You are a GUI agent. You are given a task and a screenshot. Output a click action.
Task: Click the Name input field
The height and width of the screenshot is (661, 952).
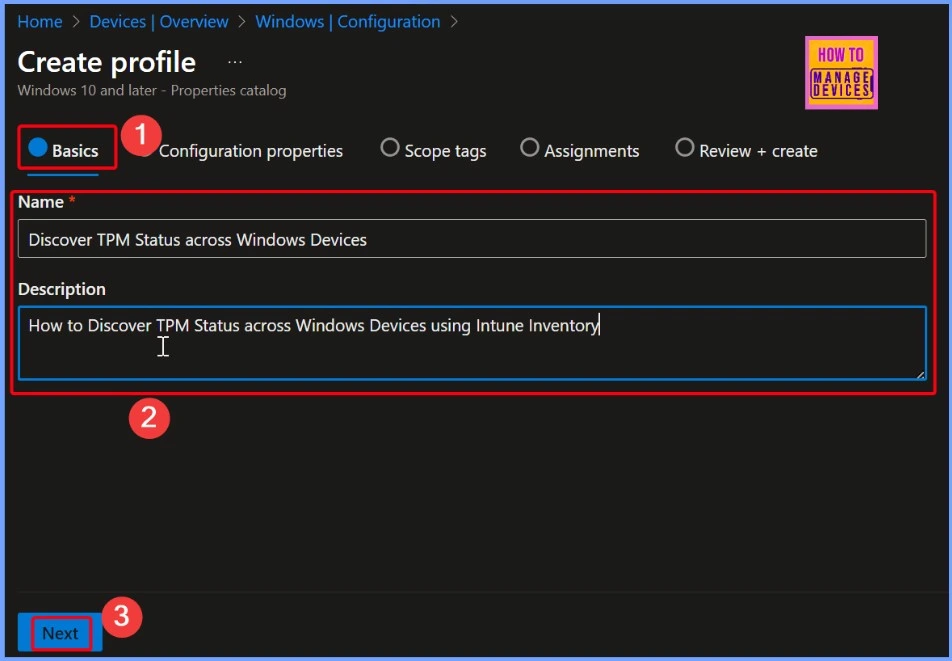(472, 239)
